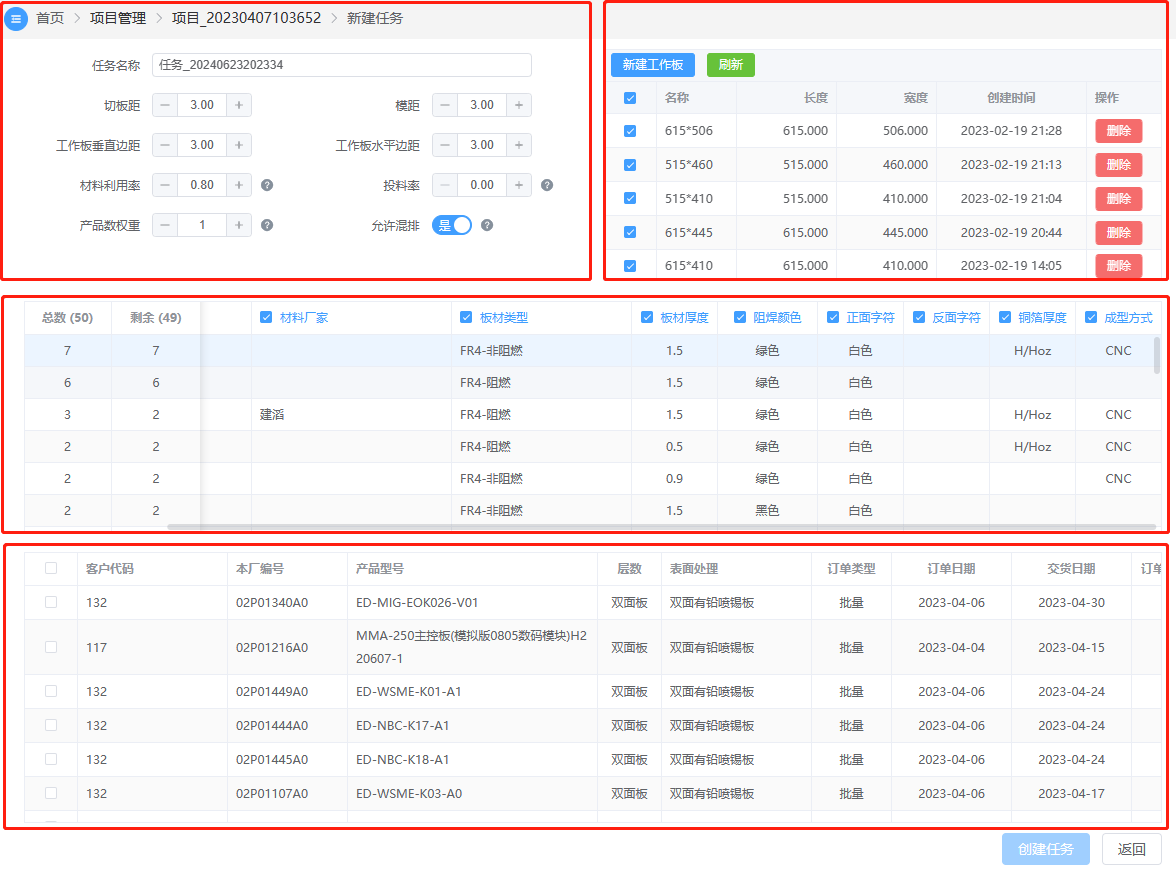The height and width of the screenshot is (874, 1176).
Task: Toggle the 材料厂家 column checkbox
Action: [x=266, y=317]
